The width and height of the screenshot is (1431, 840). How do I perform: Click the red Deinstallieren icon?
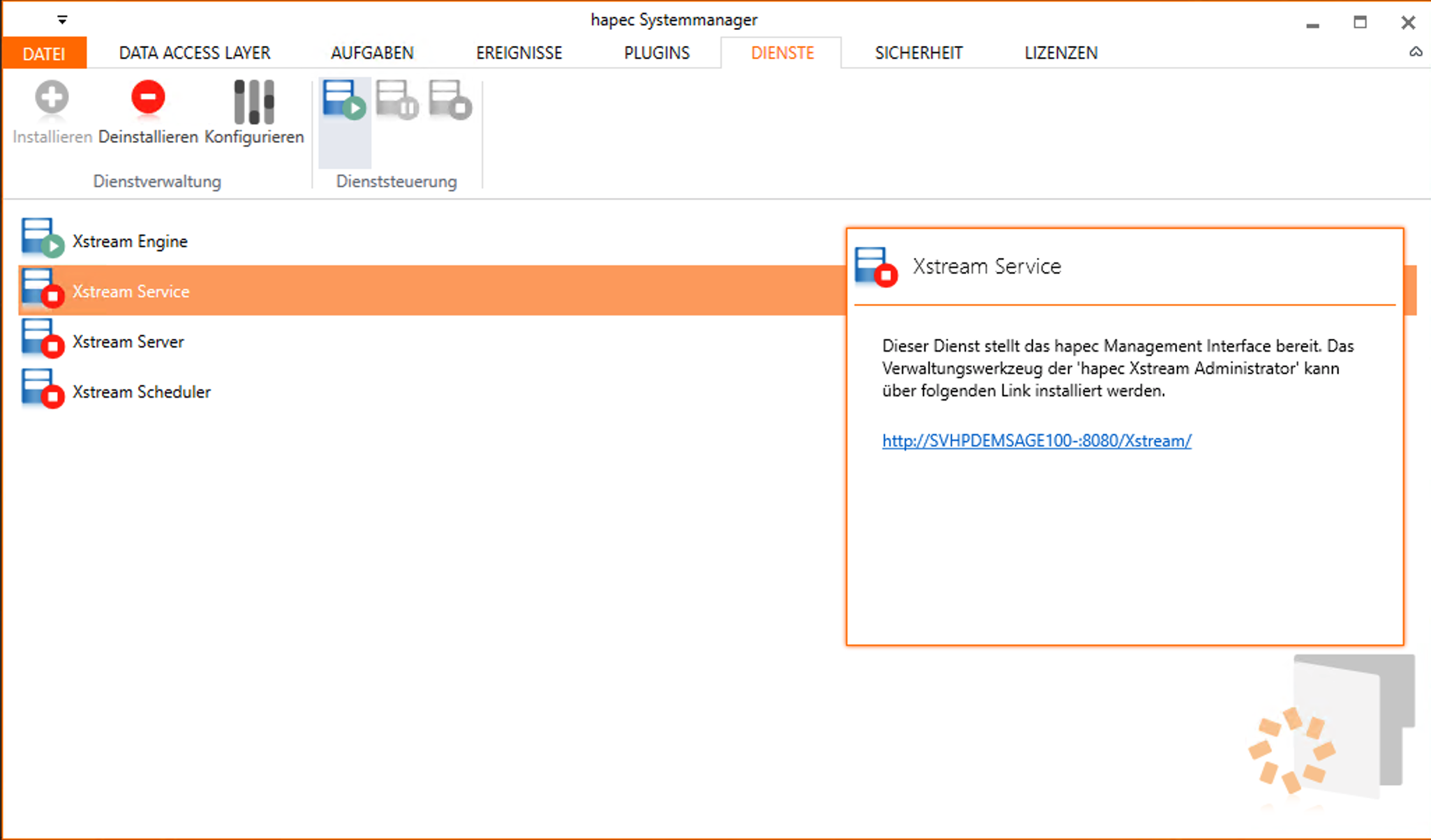[x=148, y=98]
